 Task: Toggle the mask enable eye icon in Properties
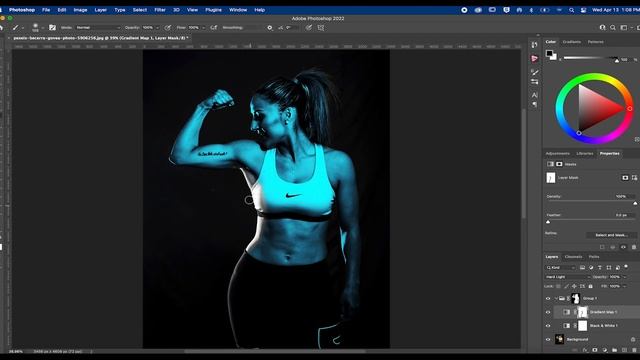click(623, 247)
